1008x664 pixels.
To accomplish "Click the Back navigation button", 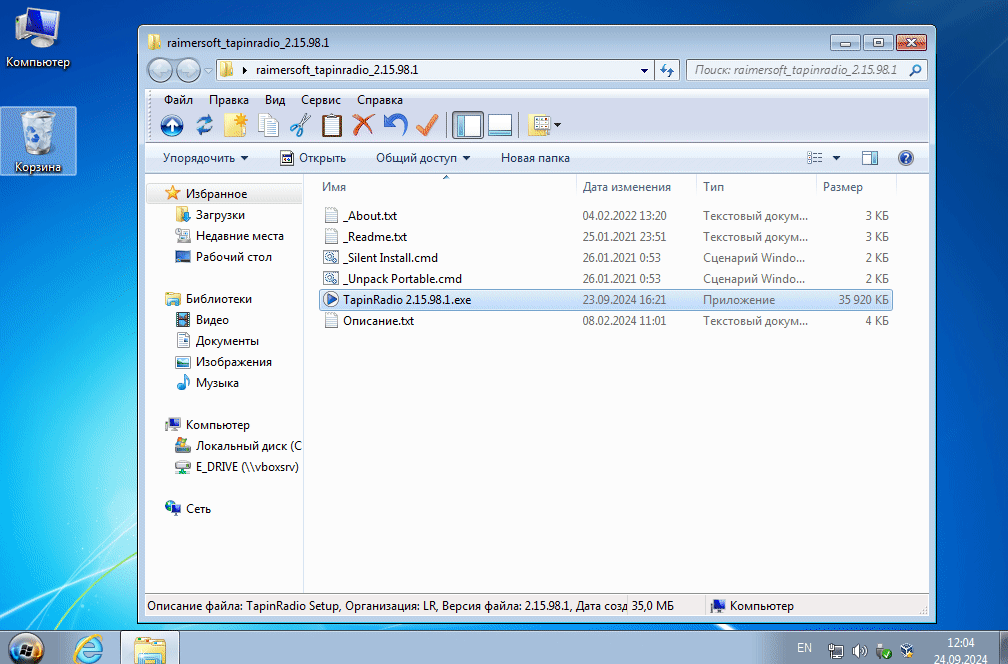I will pos(160,70).
